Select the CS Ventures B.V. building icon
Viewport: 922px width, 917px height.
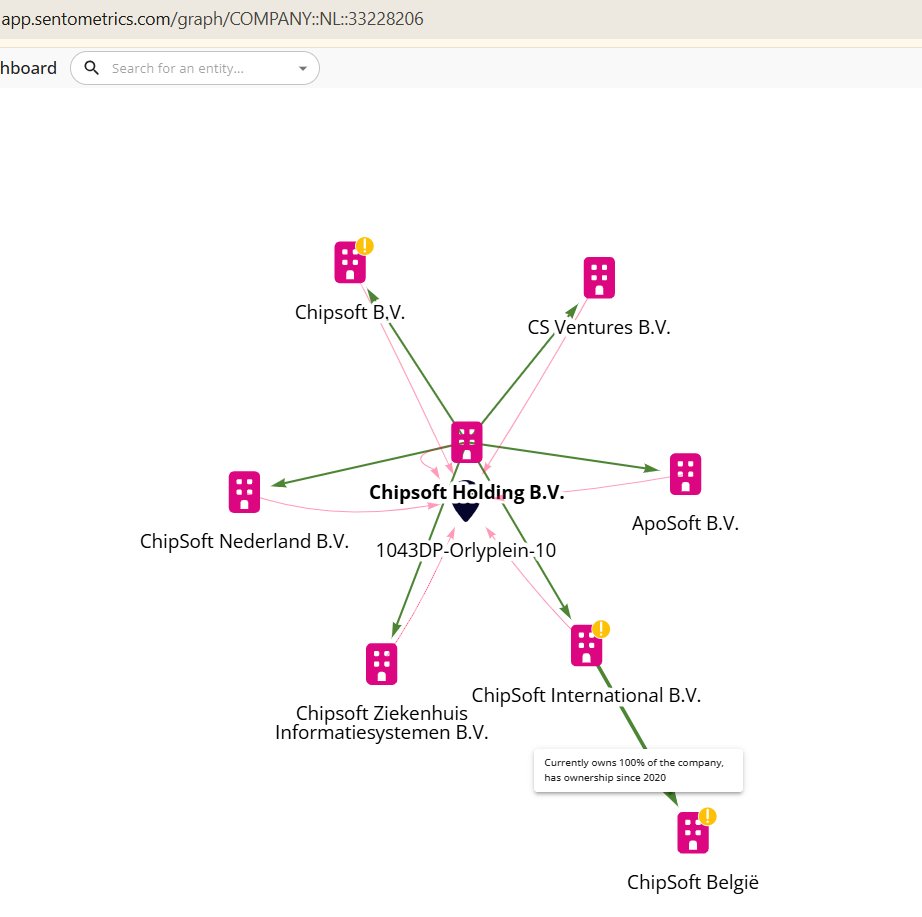[x=599, y=278]
